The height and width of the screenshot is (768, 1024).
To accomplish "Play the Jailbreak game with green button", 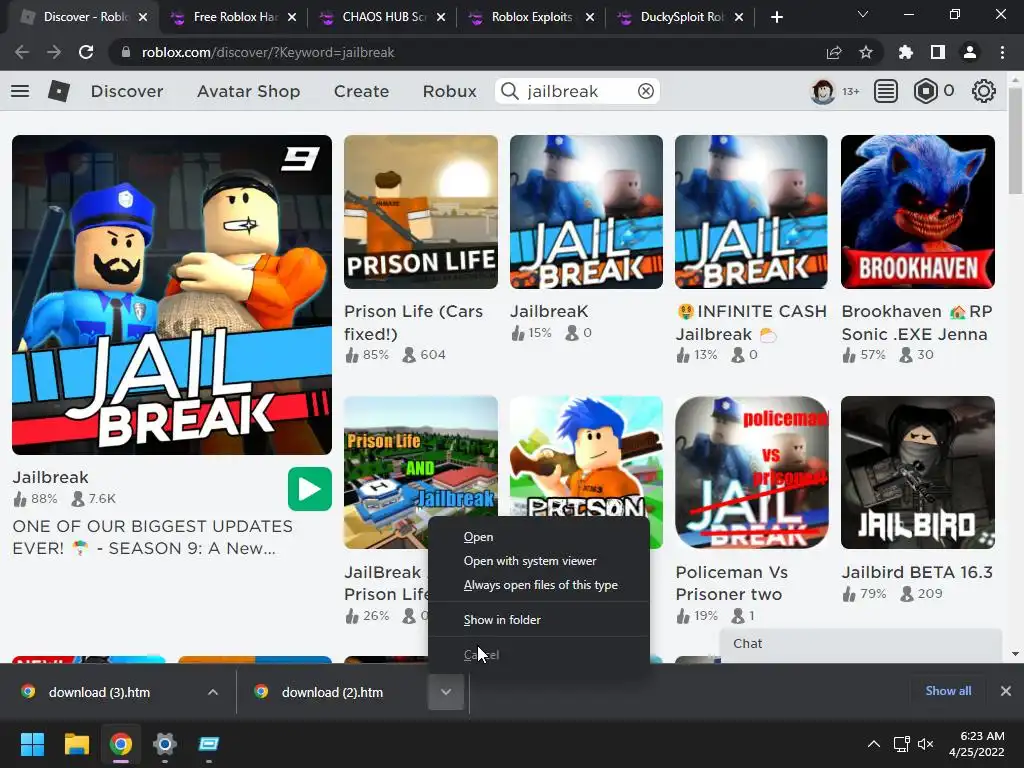I will pyautogui.click(x=310, y=489).
